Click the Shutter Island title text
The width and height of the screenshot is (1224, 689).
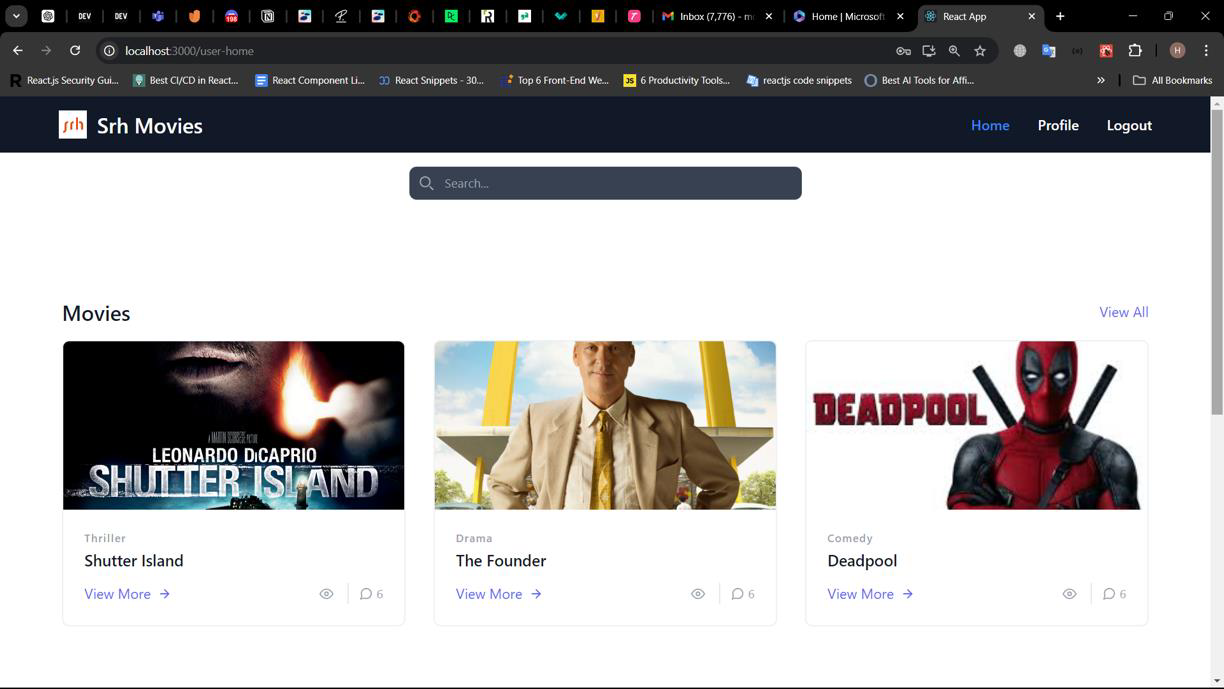coord(134,561)
